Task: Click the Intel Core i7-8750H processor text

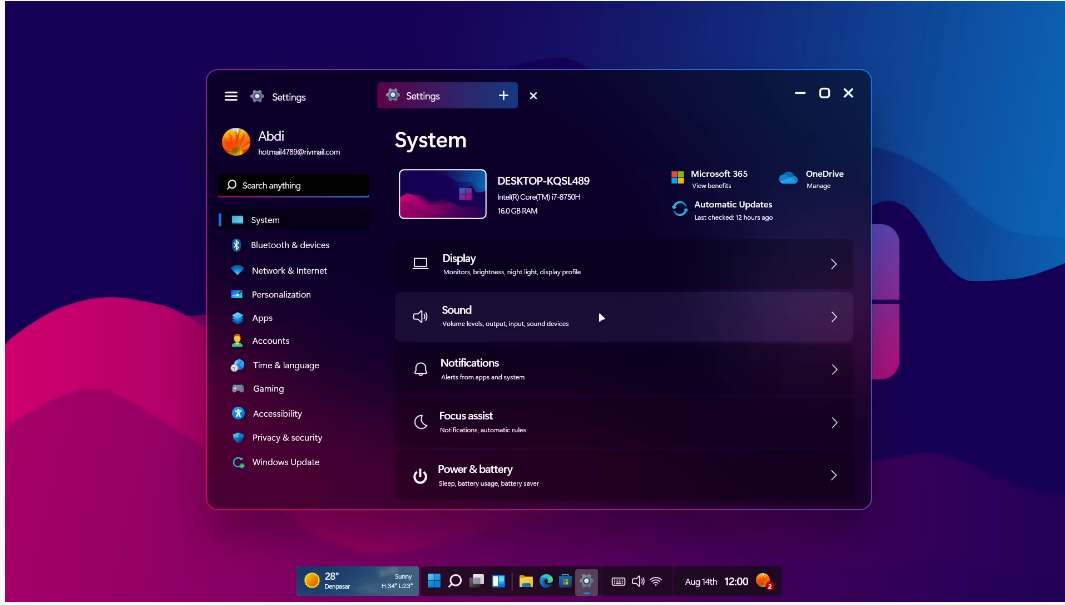Action: click(539, 198)
